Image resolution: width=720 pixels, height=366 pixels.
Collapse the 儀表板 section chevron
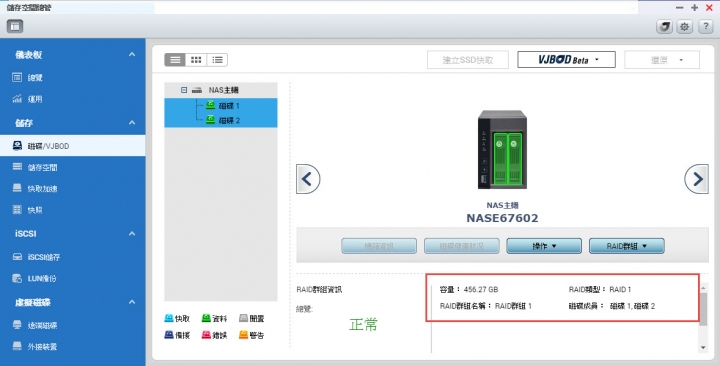132,55
